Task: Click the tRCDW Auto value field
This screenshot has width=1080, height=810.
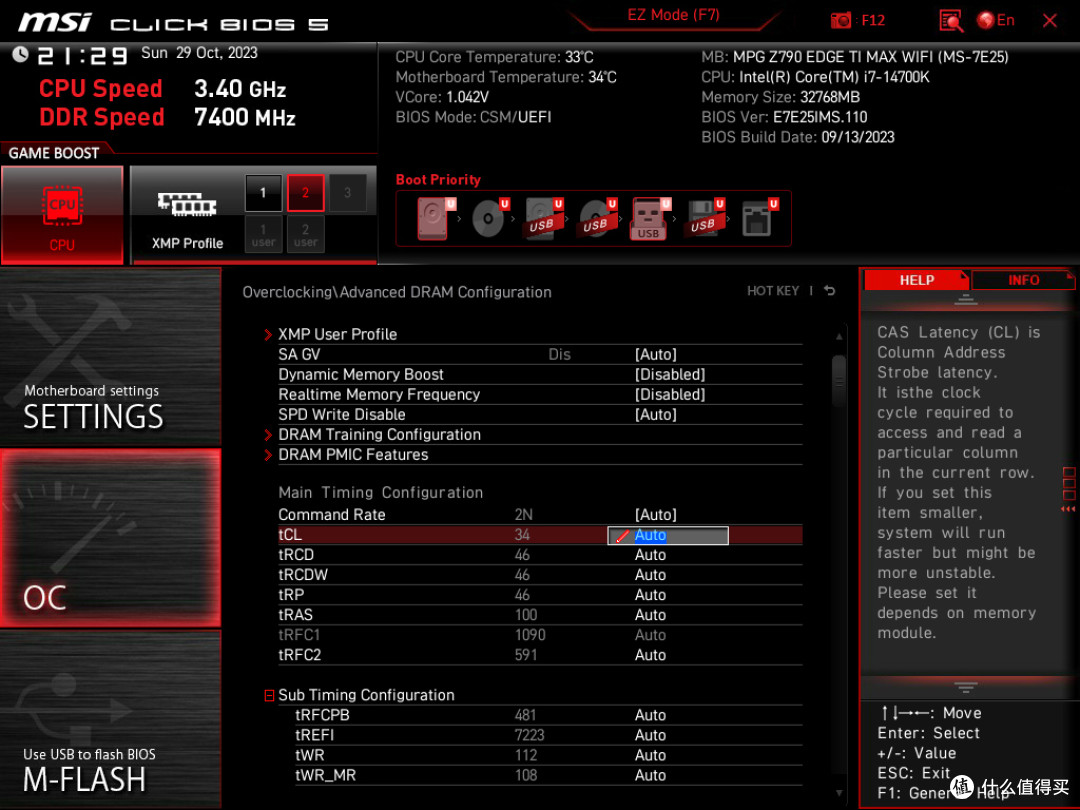Action: point(650,574)
